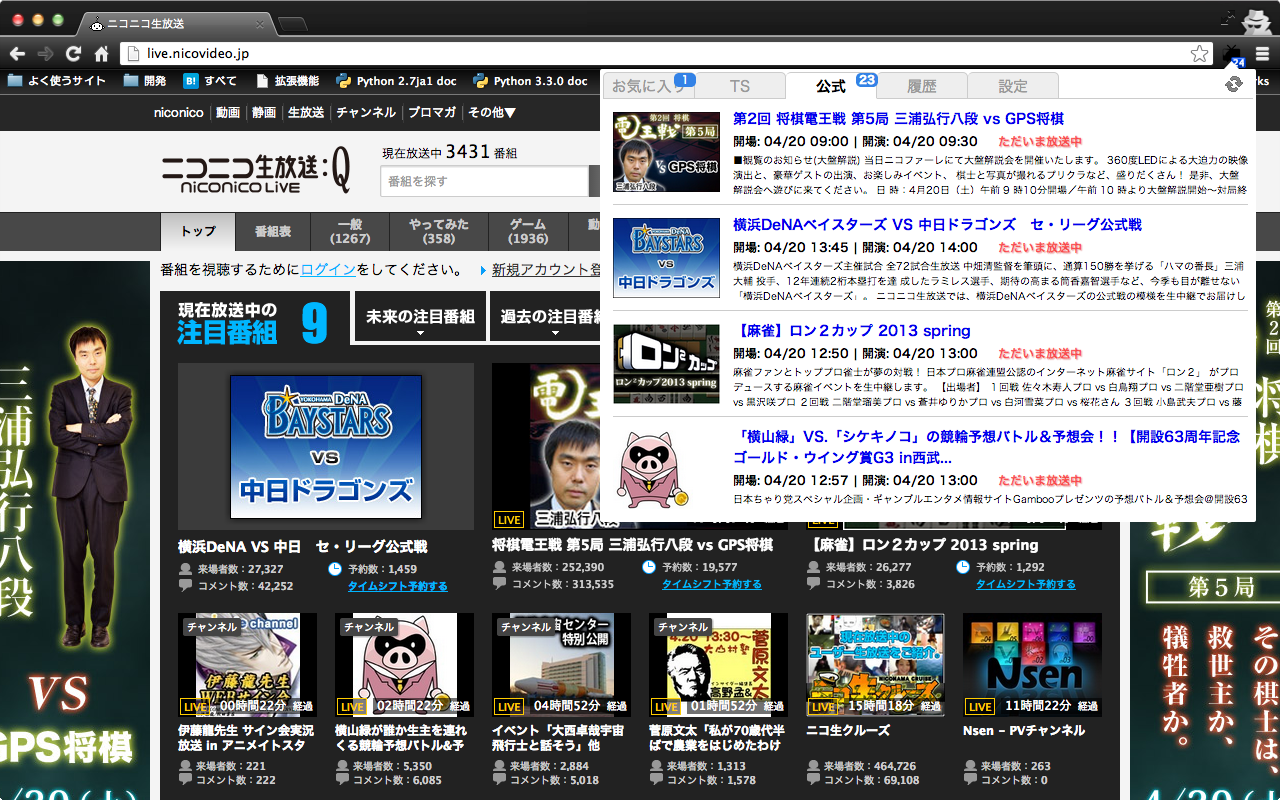Image resolution: width=1280 pixels, height=800 pixels.
Task: Open the Chrome menu hamburger icon
Action: pyautogui.click(x=1263, y=54)
